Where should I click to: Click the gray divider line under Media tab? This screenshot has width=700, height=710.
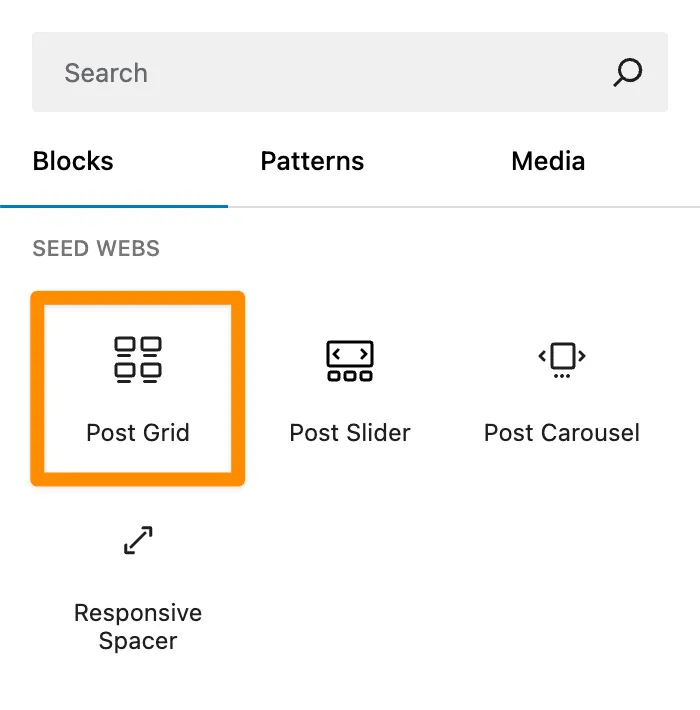pos(548,207)
